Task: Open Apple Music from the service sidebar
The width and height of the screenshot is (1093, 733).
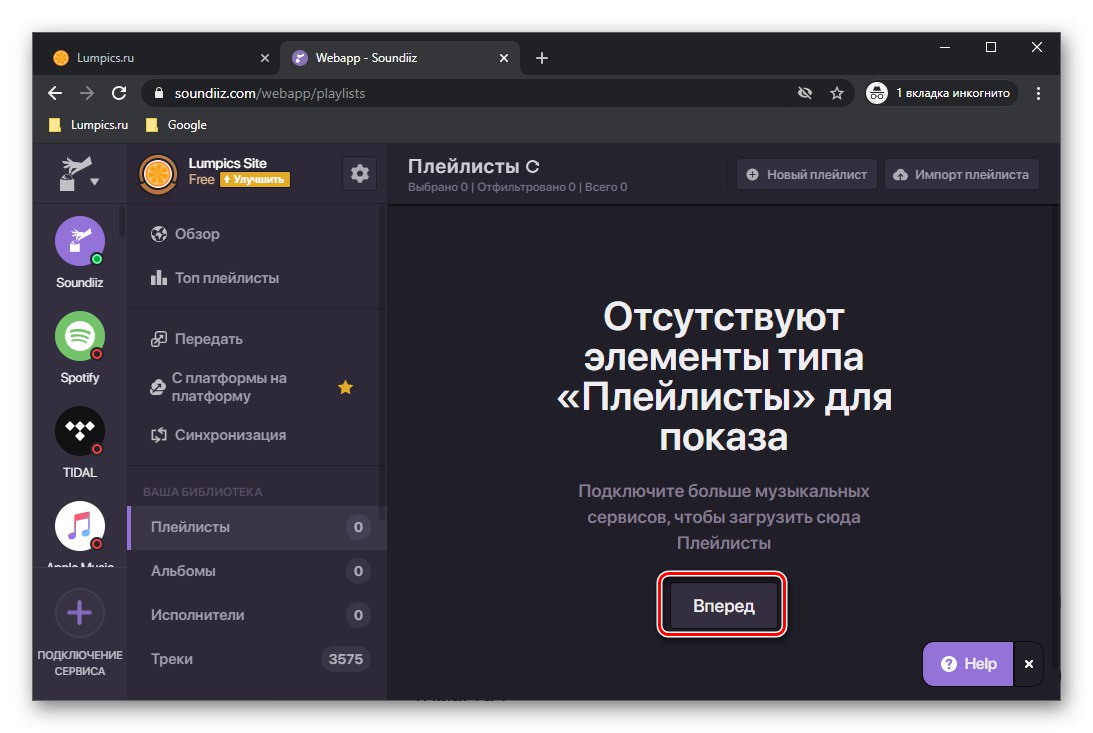Action: (x=79, y=526)
